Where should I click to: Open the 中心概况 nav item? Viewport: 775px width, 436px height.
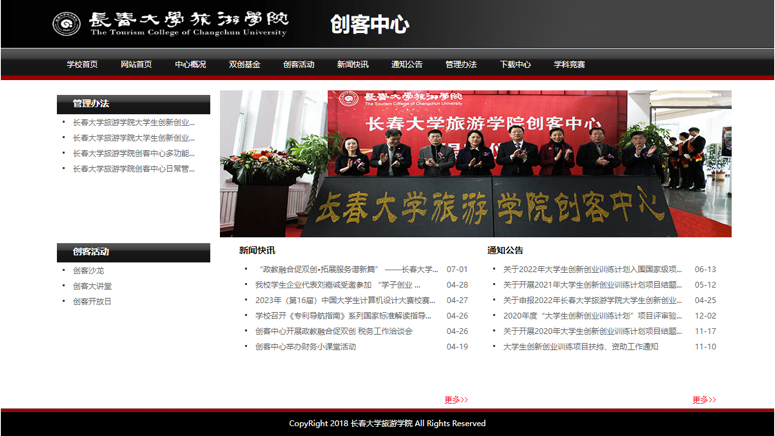[190, 64]
